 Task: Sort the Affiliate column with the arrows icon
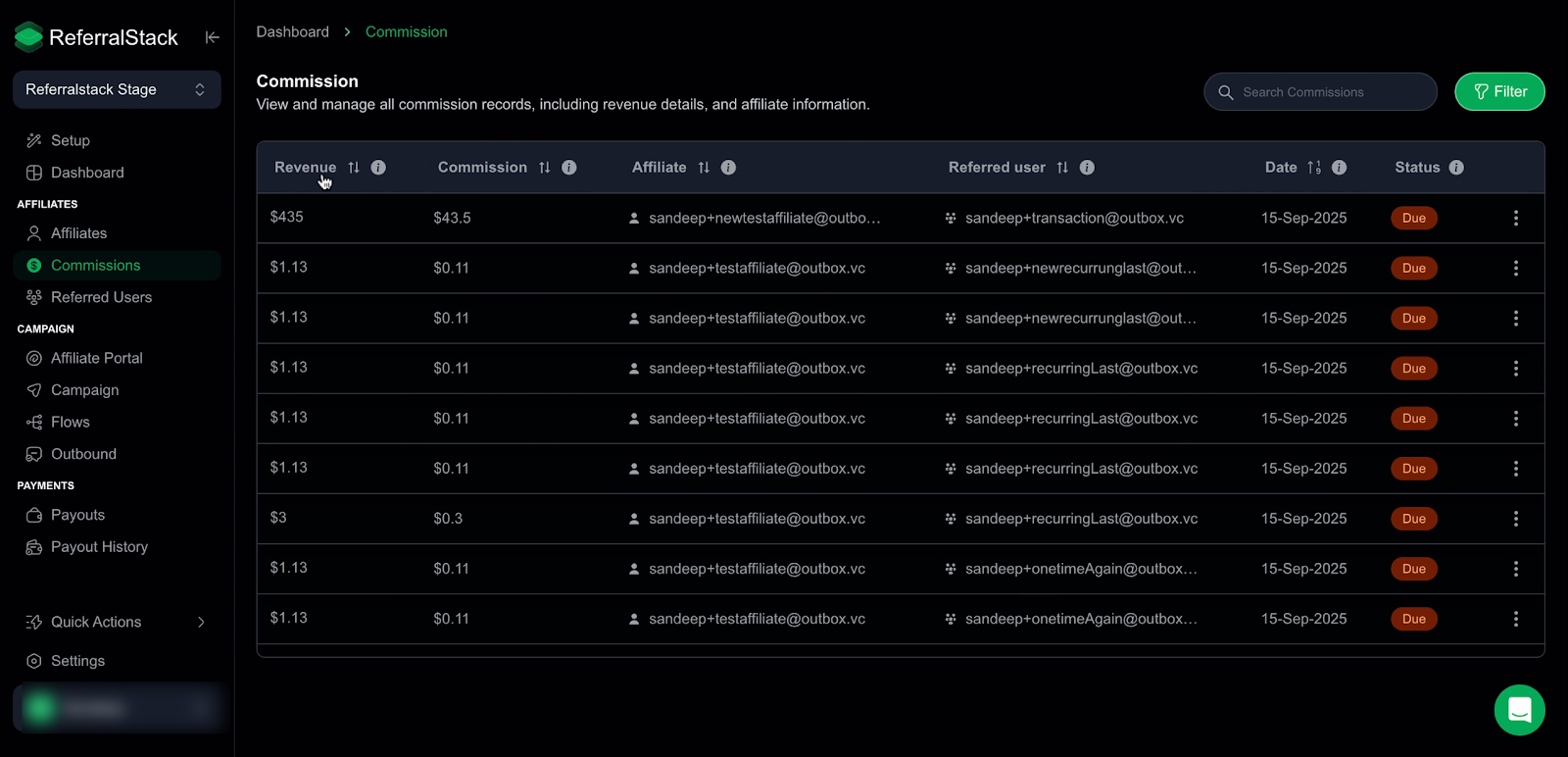pyautogui.click(x=704, y=168)
